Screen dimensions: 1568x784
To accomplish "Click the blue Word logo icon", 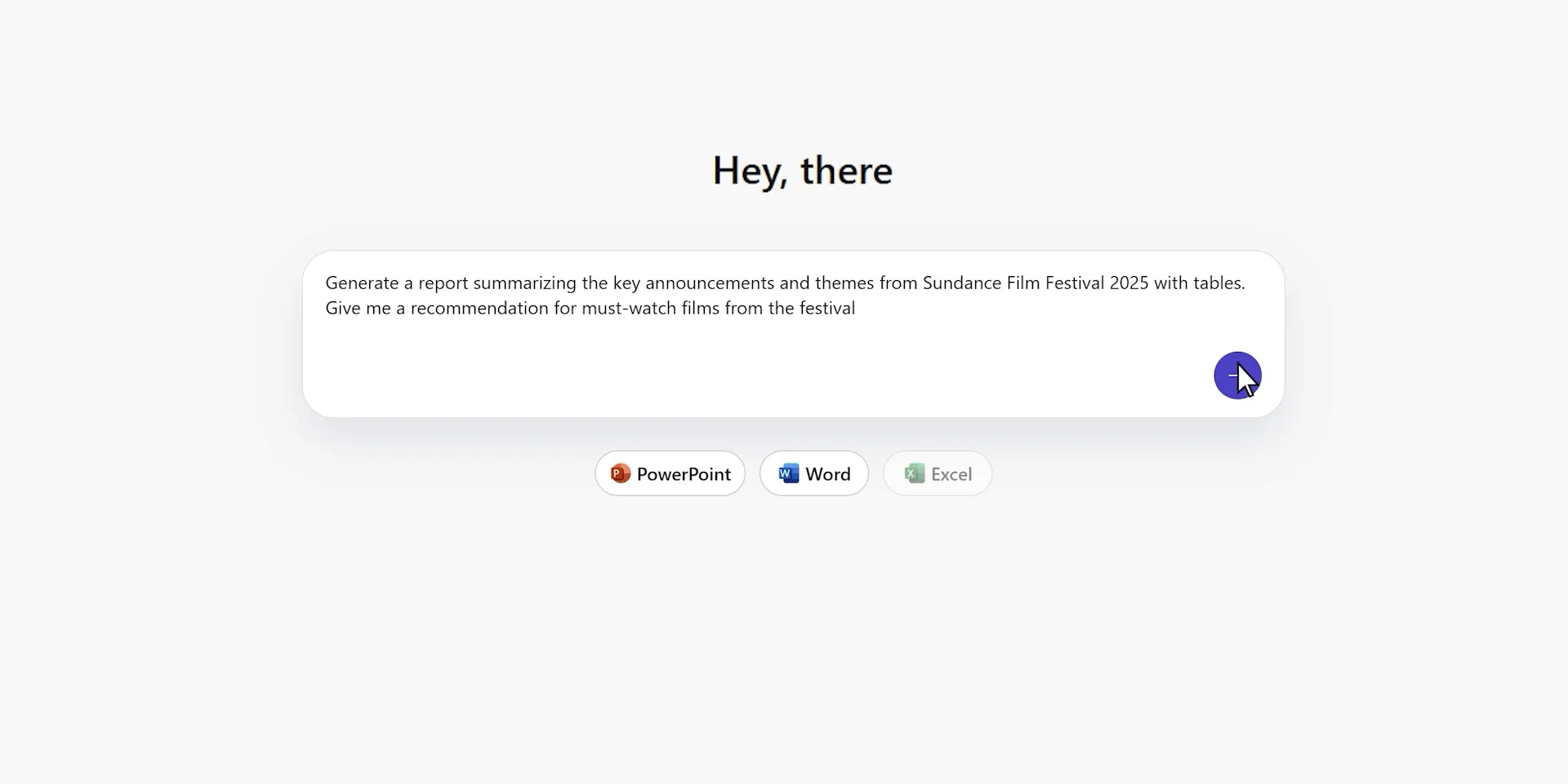I will pyautogui.click(x=788, y=474).
